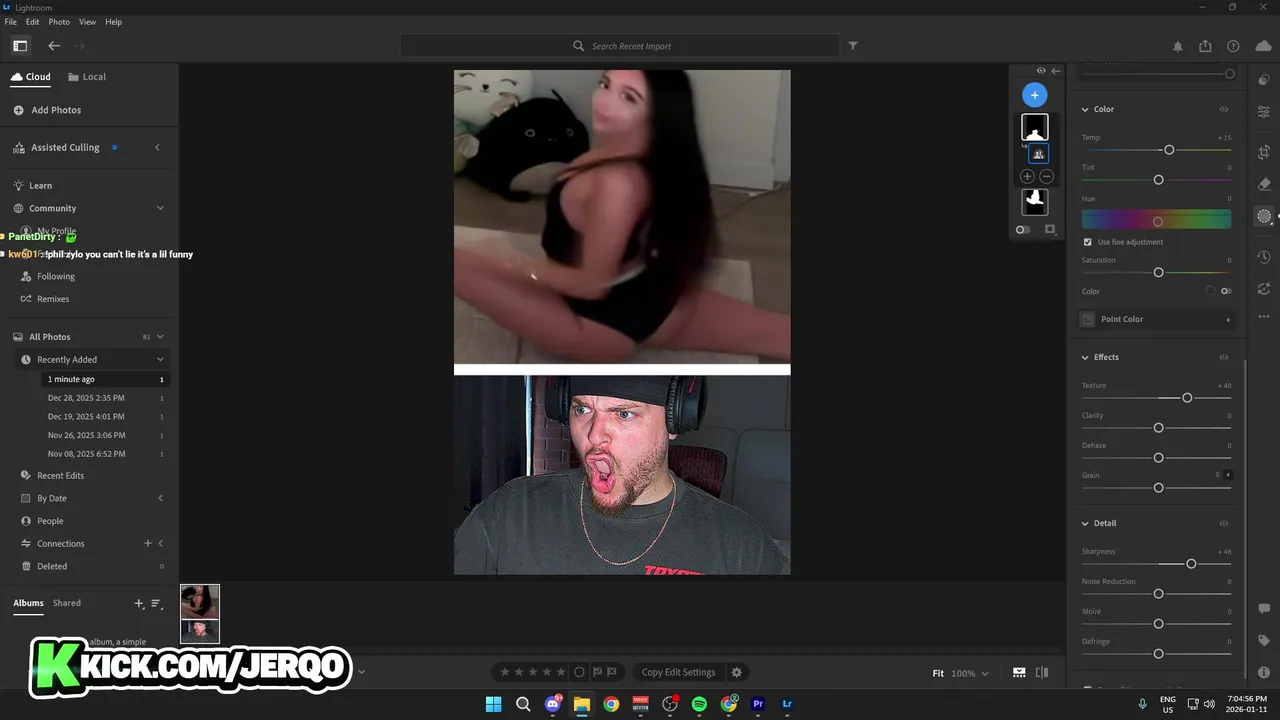Screen dimensions: 1280x720
Task: Click the Hue color bar
Action: [1156, 221]
